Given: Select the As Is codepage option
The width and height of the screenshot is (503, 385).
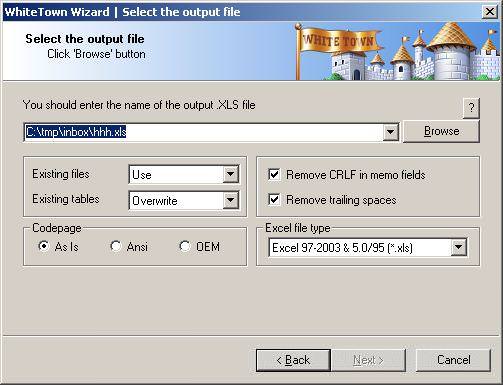Looking at the screenshot, I should [44, 246].
